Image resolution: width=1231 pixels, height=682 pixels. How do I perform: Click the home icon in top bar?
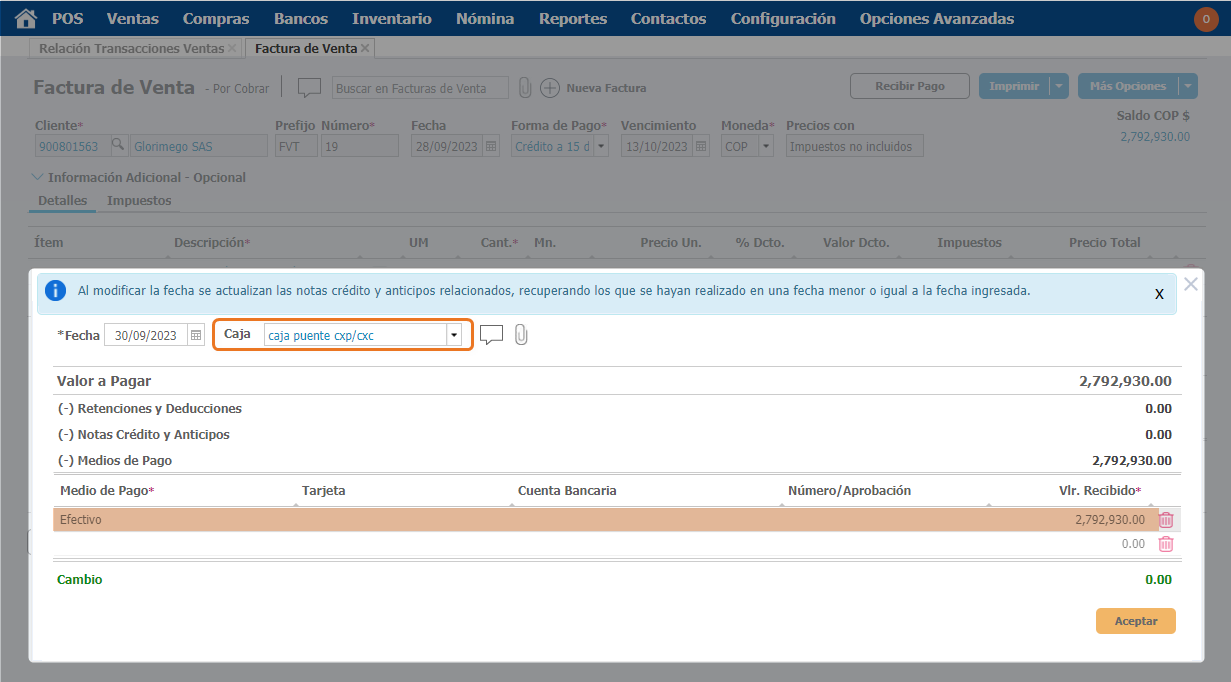pyautogui.click(x=26, y=19)
